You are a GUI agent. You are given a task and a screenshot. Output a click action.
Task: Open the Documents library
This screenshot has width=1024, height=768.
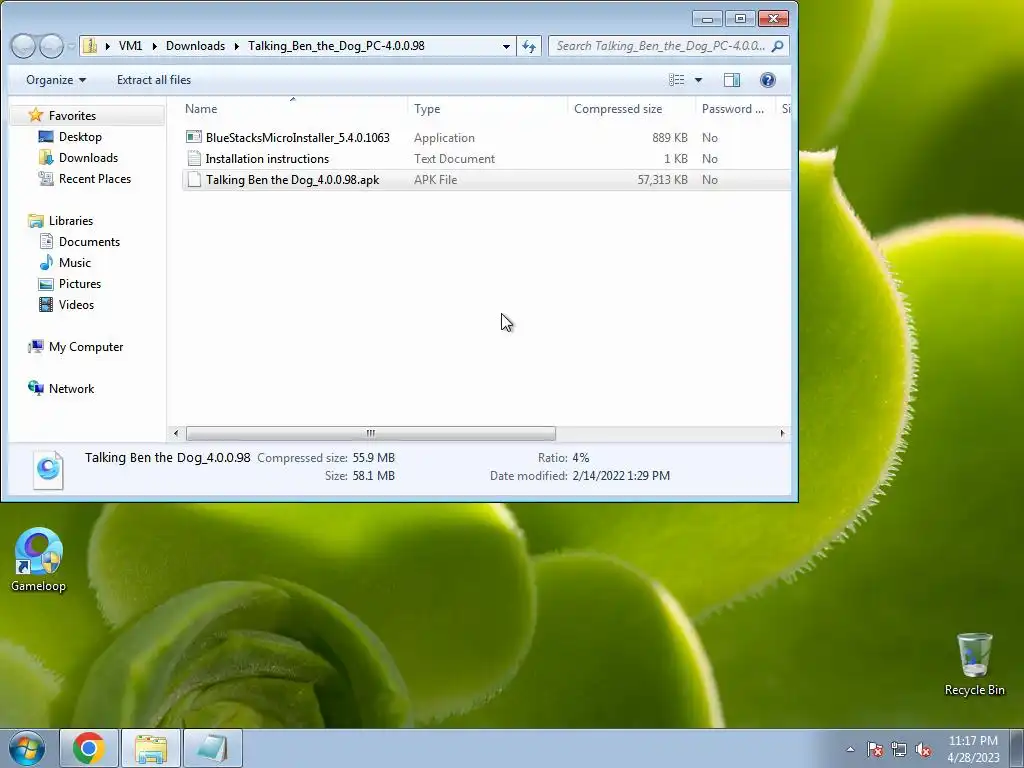tap(89, 242)
